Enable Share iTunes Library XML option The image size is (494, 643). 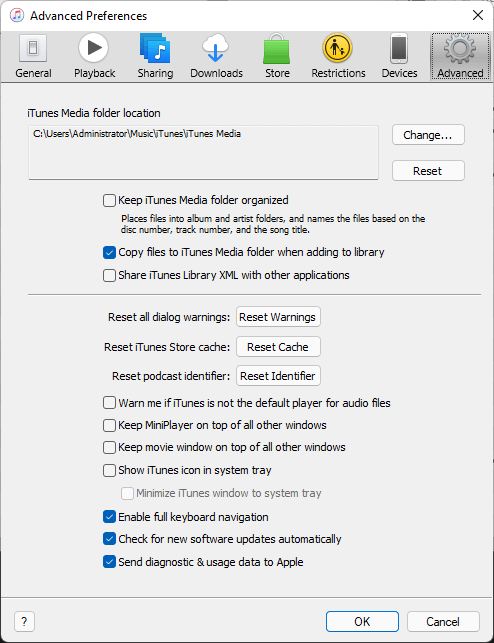tap(109, 275)
